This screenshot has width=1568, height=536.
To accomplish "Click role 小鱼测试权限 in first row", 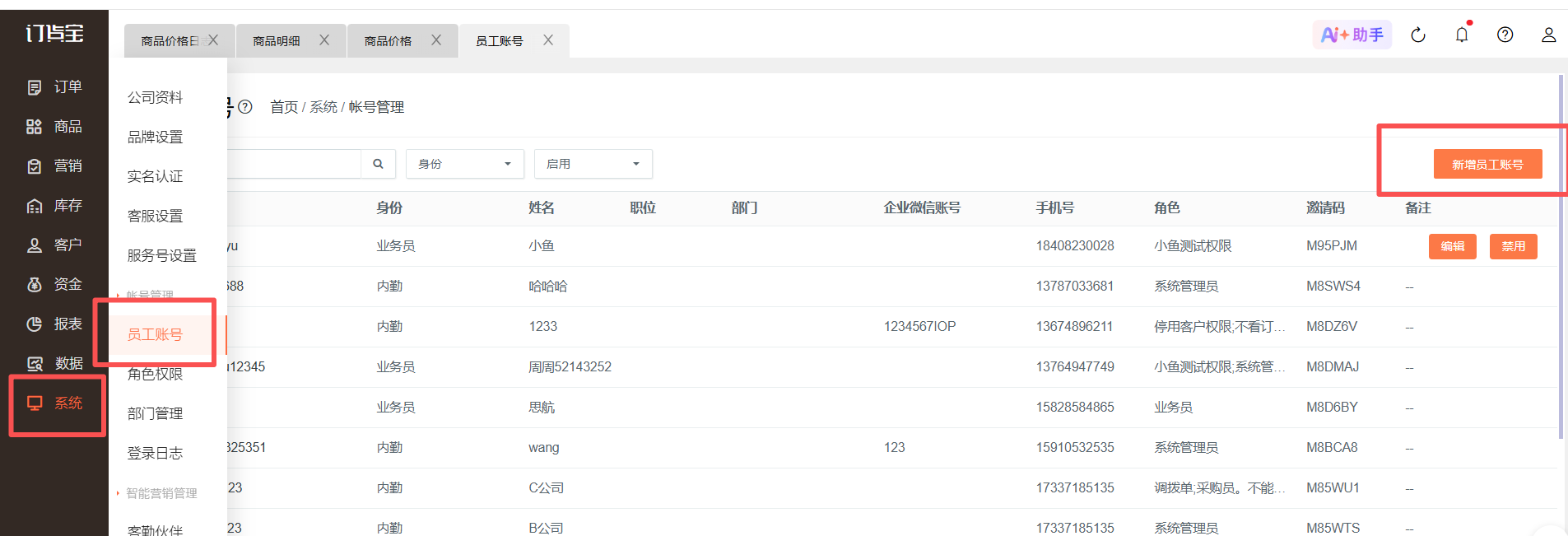I will [x=1193, y=246].
